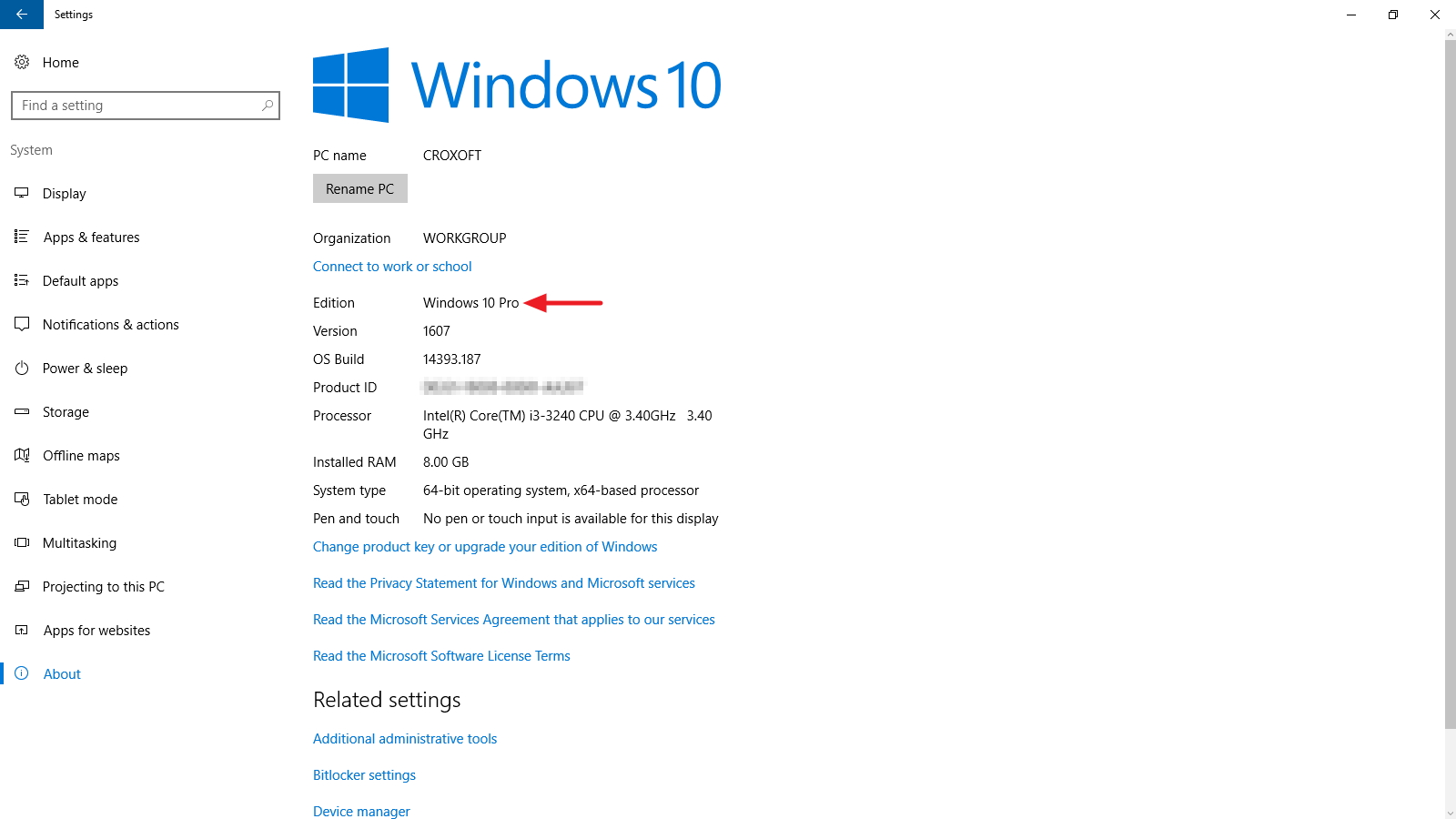1456x819 pixels.
Task: Minimize the Settings window
Action: tap(1351, 15)
